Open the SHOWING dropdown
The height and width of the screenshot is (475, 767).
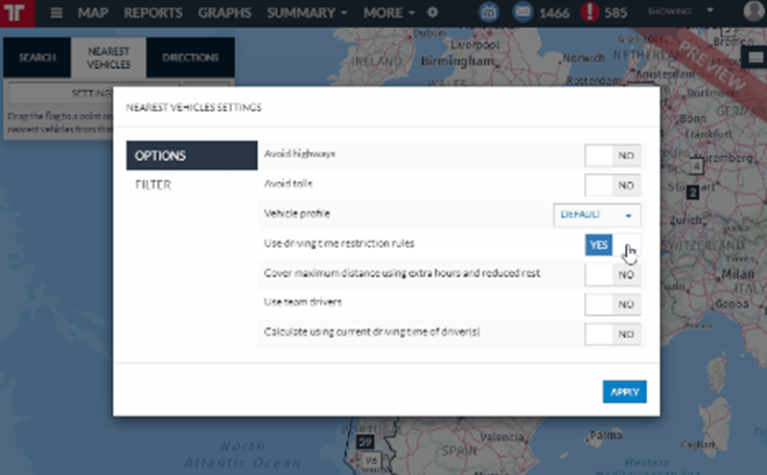680,11
